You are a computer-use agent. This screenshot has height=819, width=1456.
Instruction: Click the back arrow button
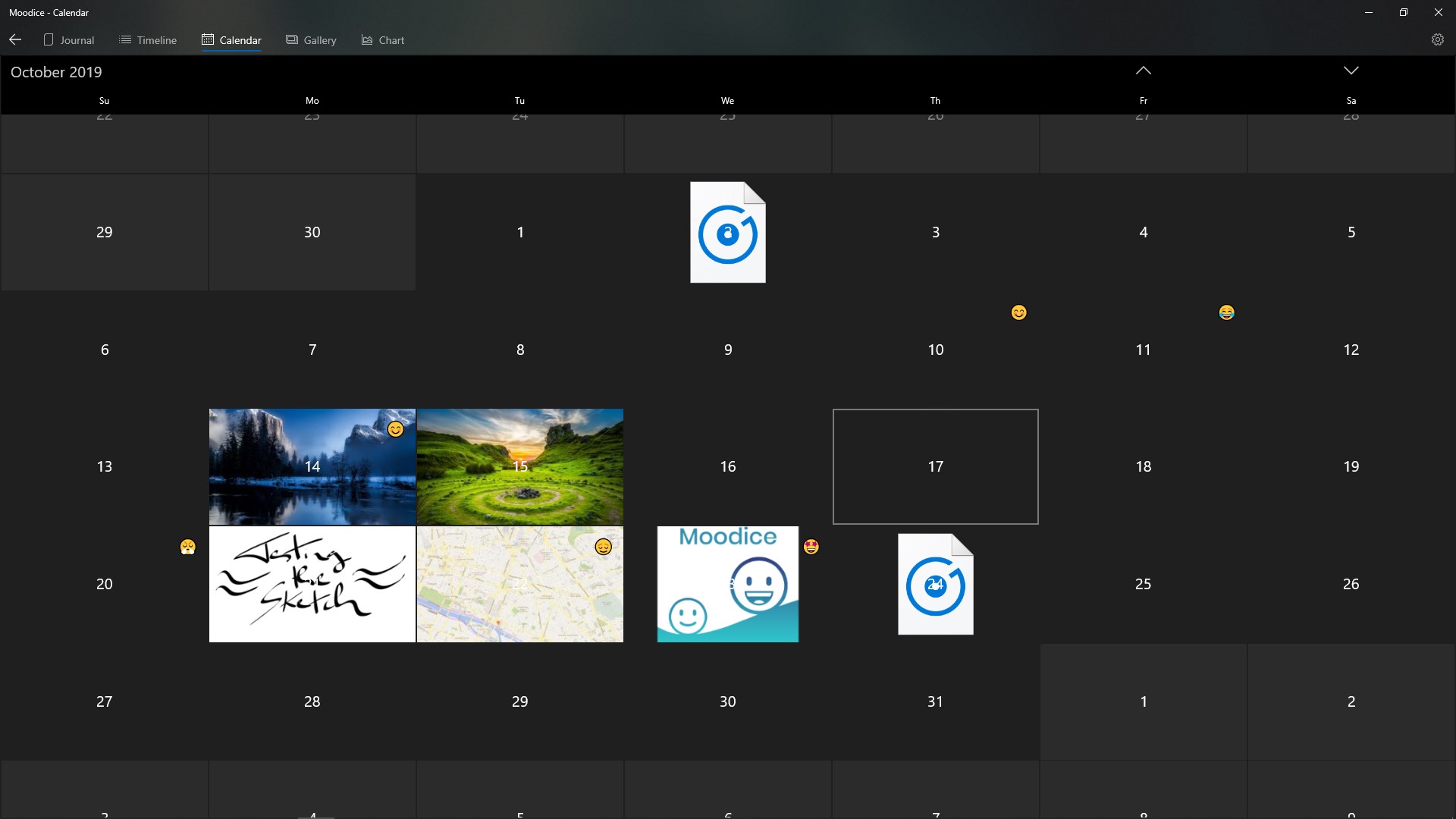pyautogui.click(x=15, y=39)
